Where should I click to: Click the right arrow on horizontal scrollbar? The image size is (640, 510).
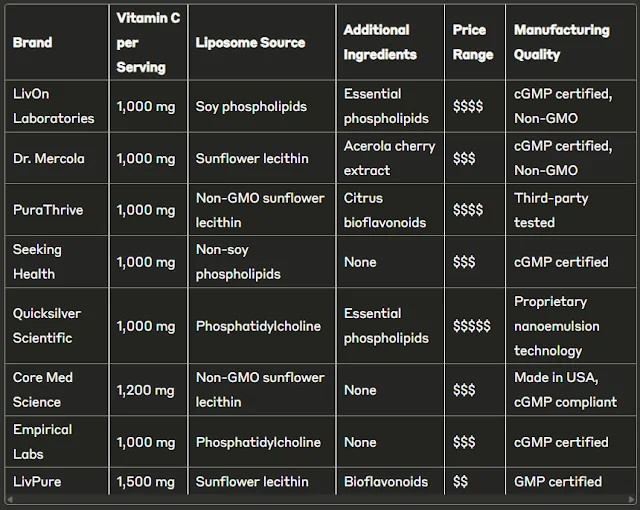pyautogui.click(x=631, y=499)
